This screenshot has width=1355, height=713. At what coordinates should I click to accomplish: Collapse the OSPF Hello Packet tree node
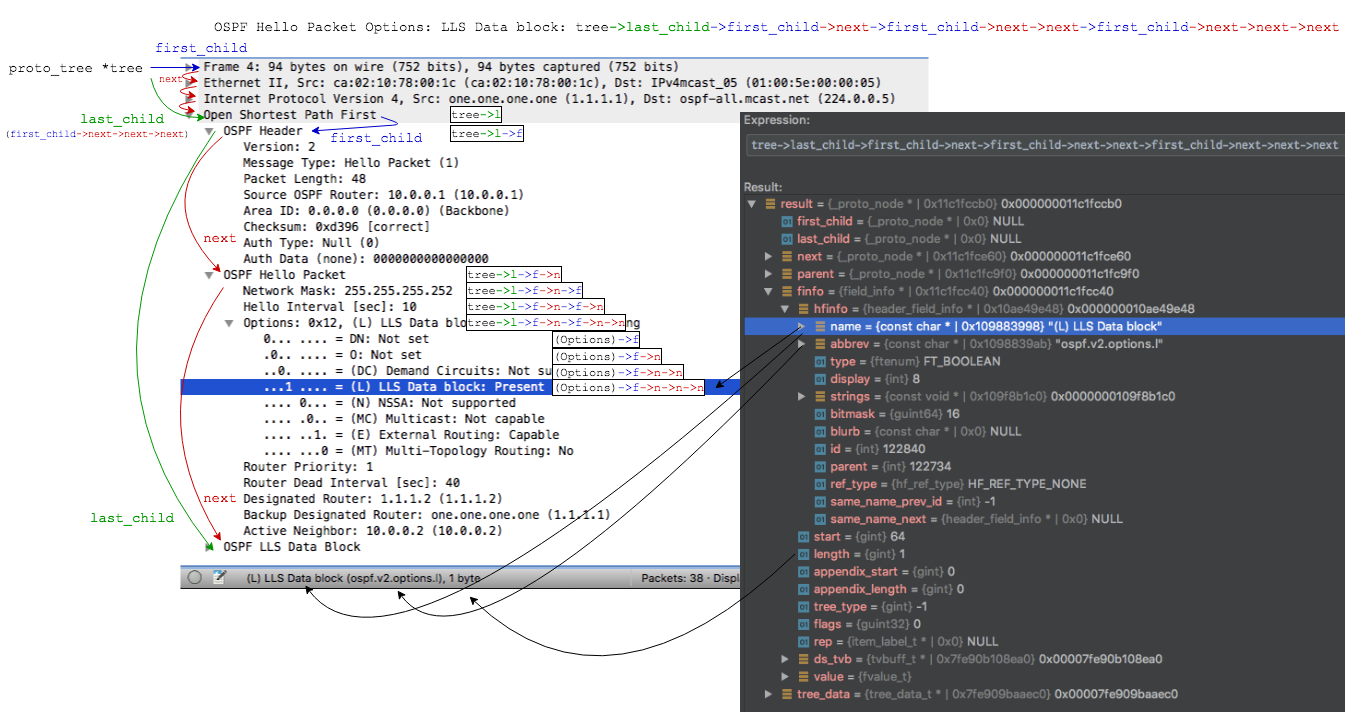tap(209, 274)
